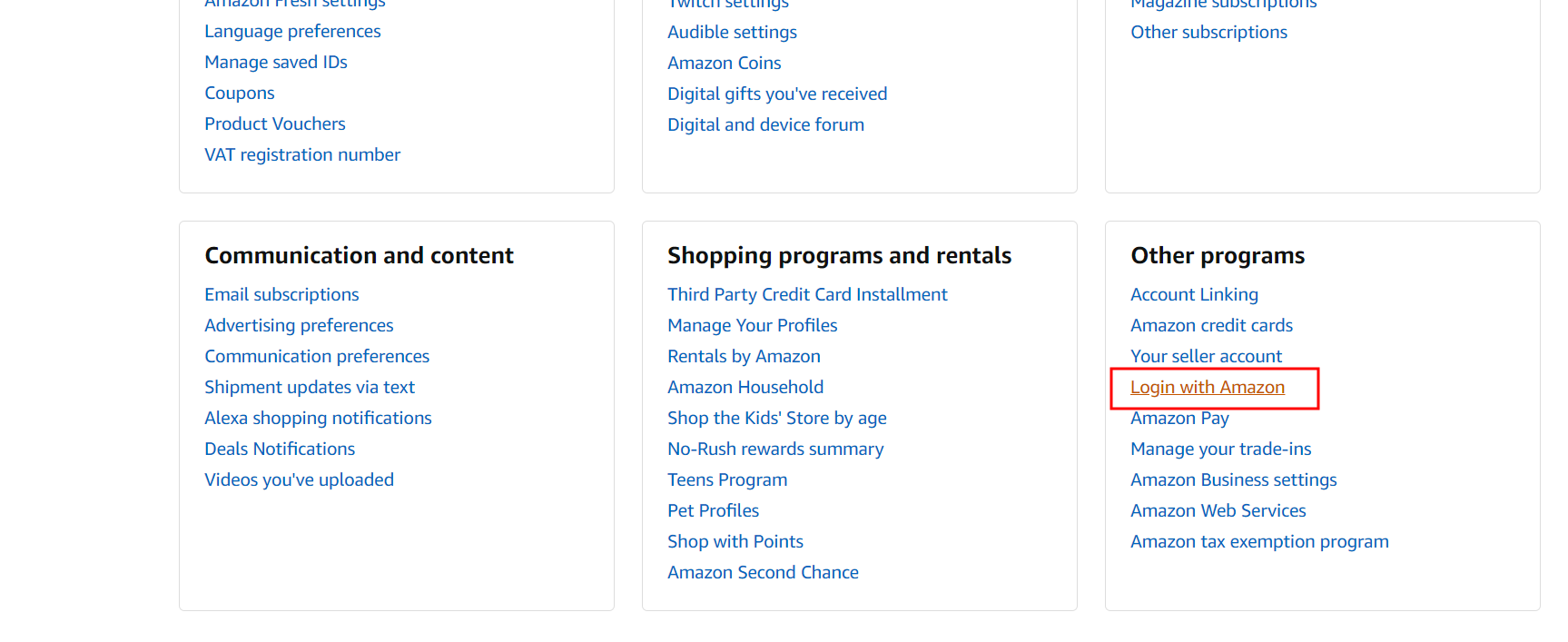Image resolution: width=1568 pixels, height=642 pixels.
Task: Open Account Linking page
Action: pos(1194,295)
